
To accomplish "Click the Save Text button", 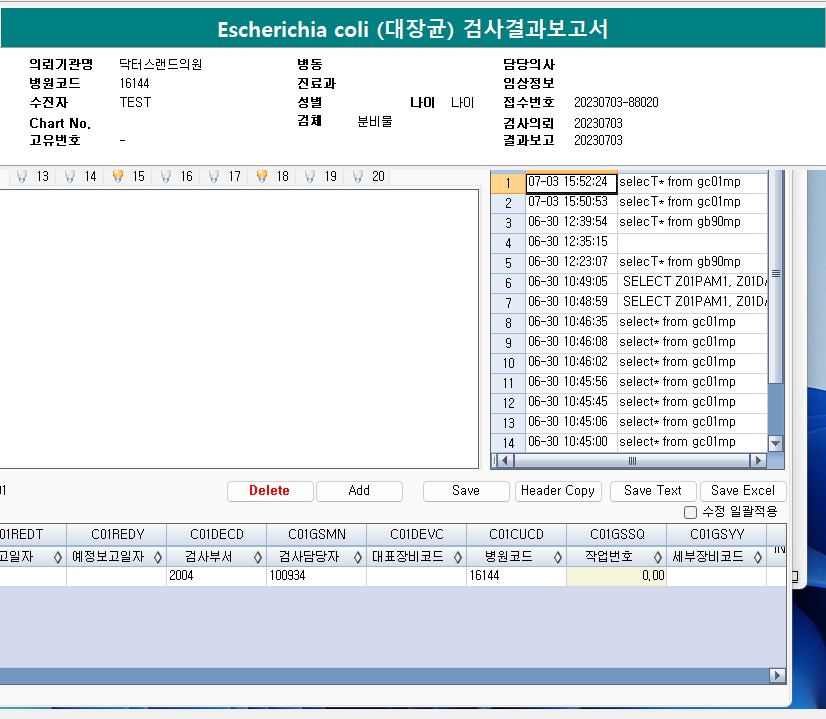I will click(x=652, y=491).
